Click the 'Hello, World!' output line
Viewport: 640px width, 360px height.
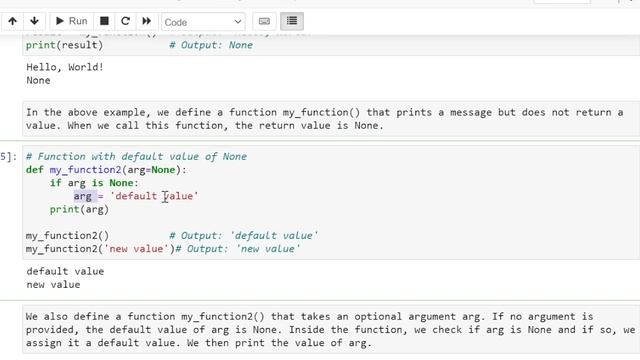(65, 67)
